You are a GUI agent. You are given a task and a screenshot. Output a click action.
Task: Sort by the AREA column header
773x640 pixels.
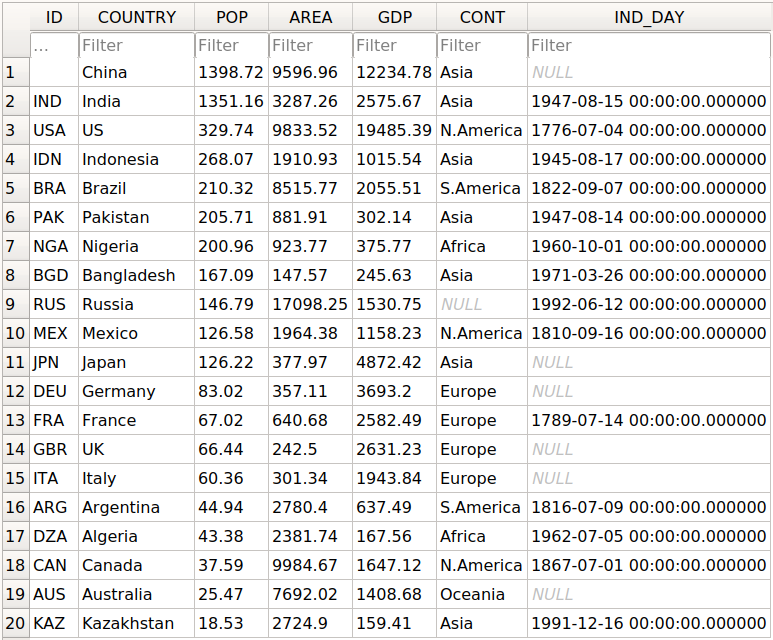311,17
